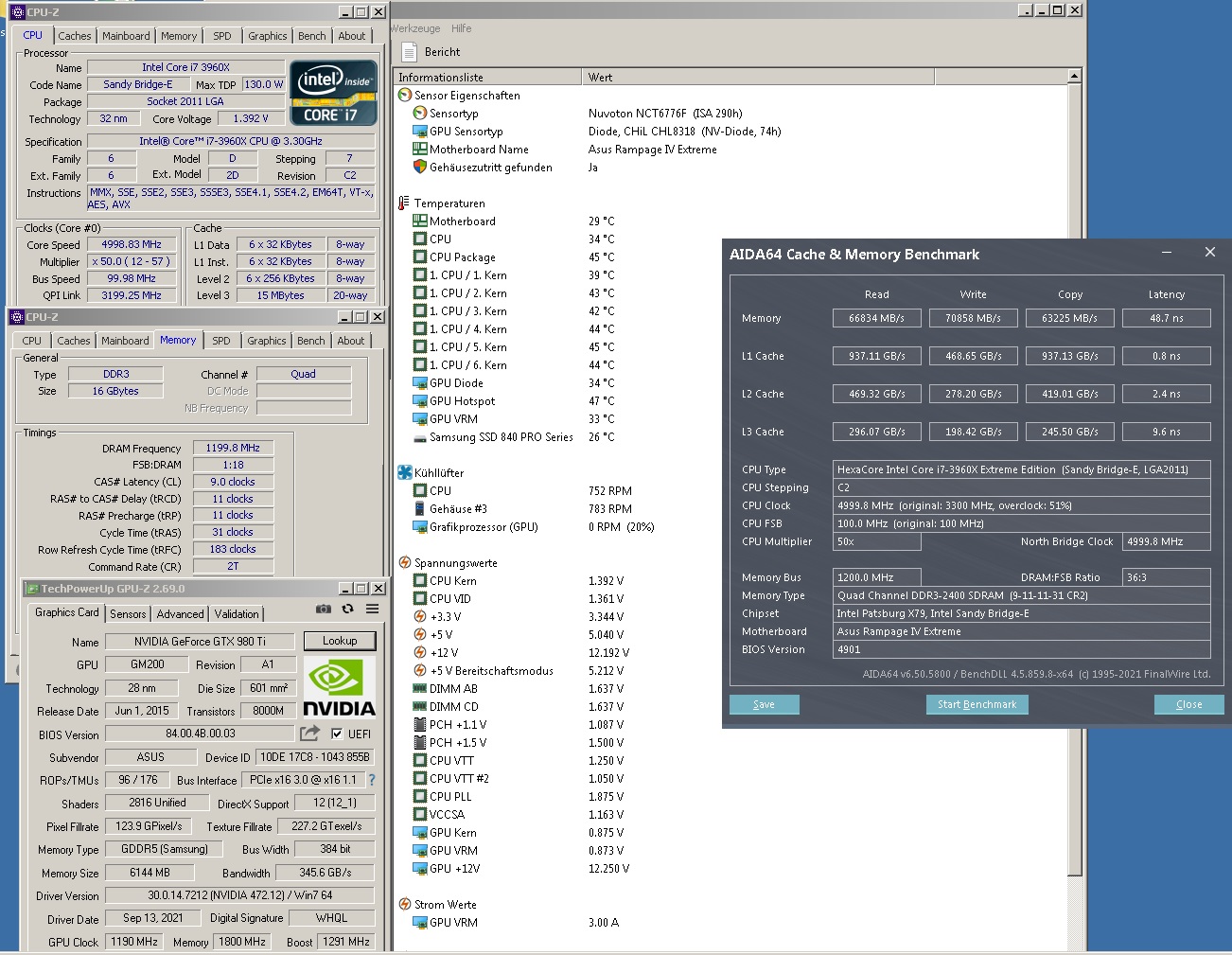Click the question mark beside Bus Interface
Viewport: 1232px width, 955px height.
pos(372,780)
